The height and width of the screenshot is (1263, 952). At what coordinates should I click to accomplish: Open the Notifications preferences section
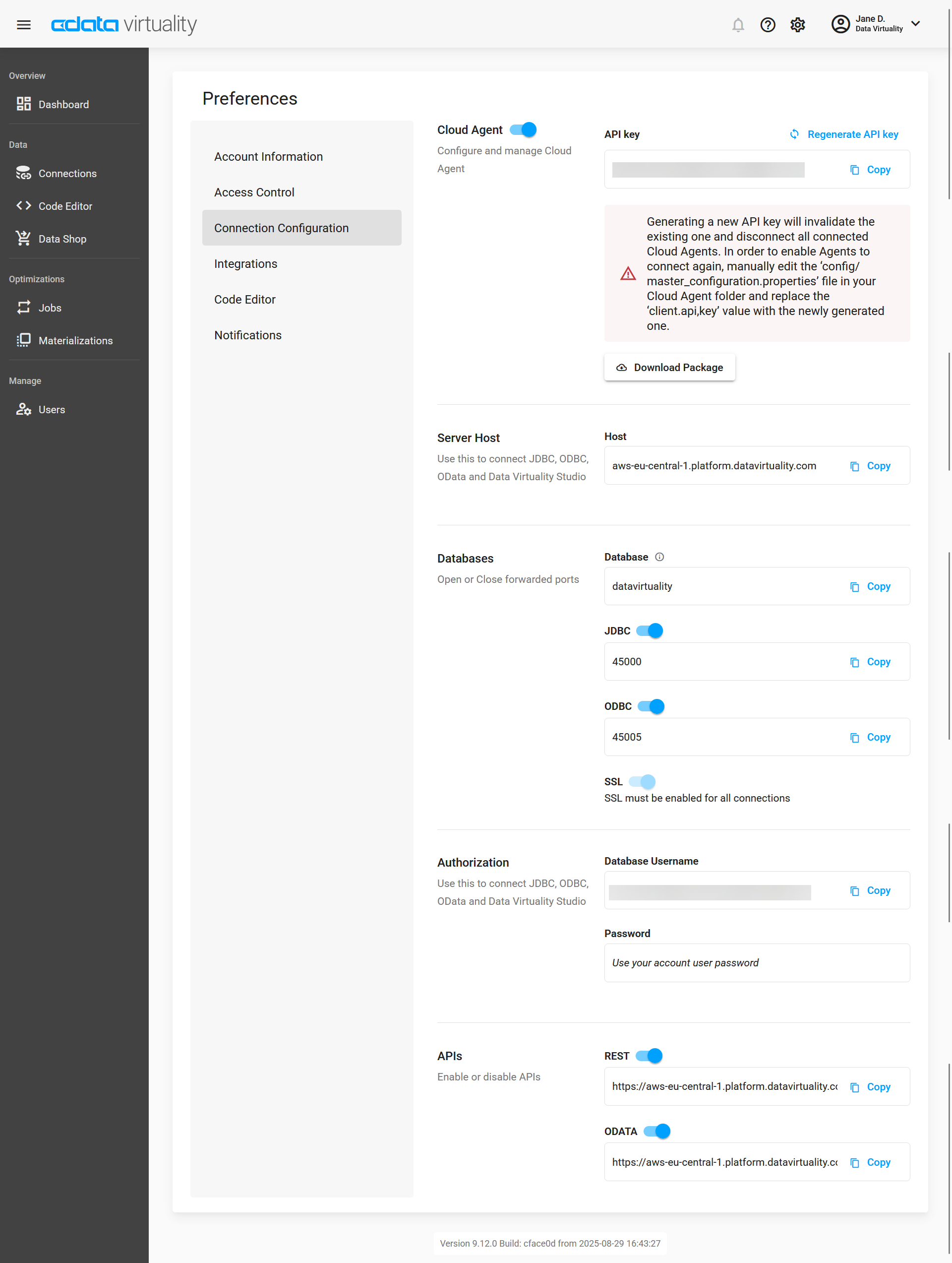point(248,335)
